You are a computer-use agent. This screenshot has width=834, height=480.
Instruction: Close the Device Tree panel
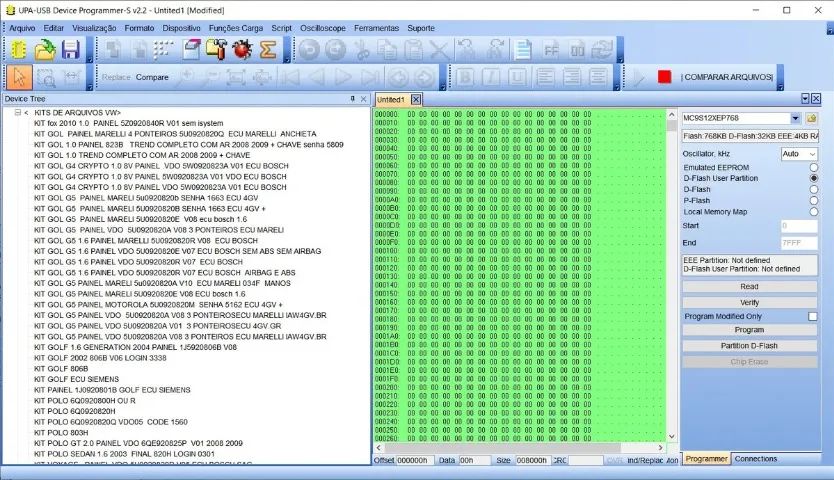(364, 99)
